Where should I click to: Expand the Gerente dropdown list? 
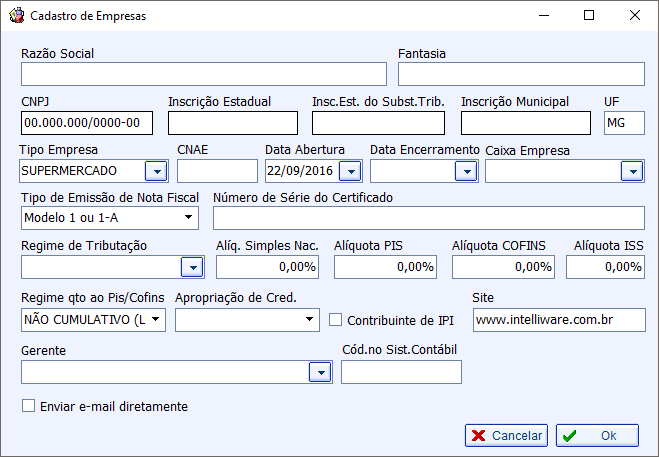tap(320, 372)
